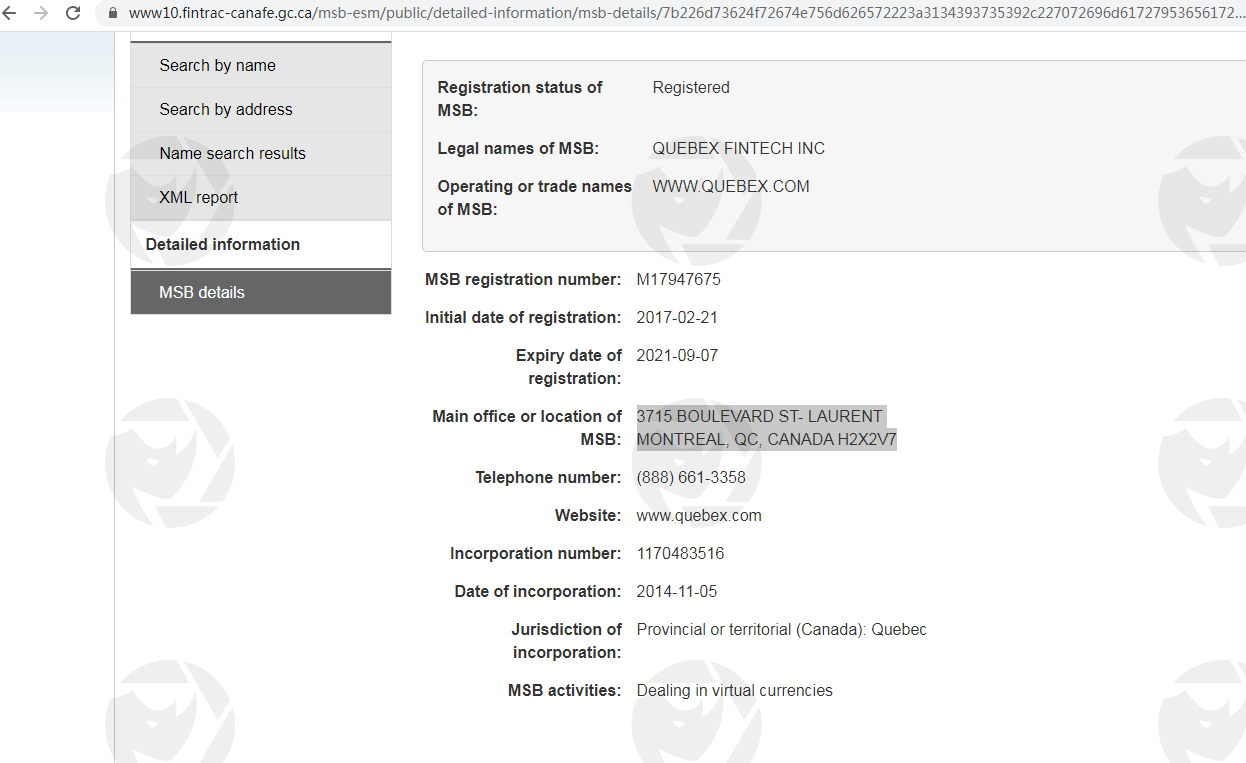Select the MSB details sidebar item
The height and width of the screenshot is (763, 1246).
[202, 292]
